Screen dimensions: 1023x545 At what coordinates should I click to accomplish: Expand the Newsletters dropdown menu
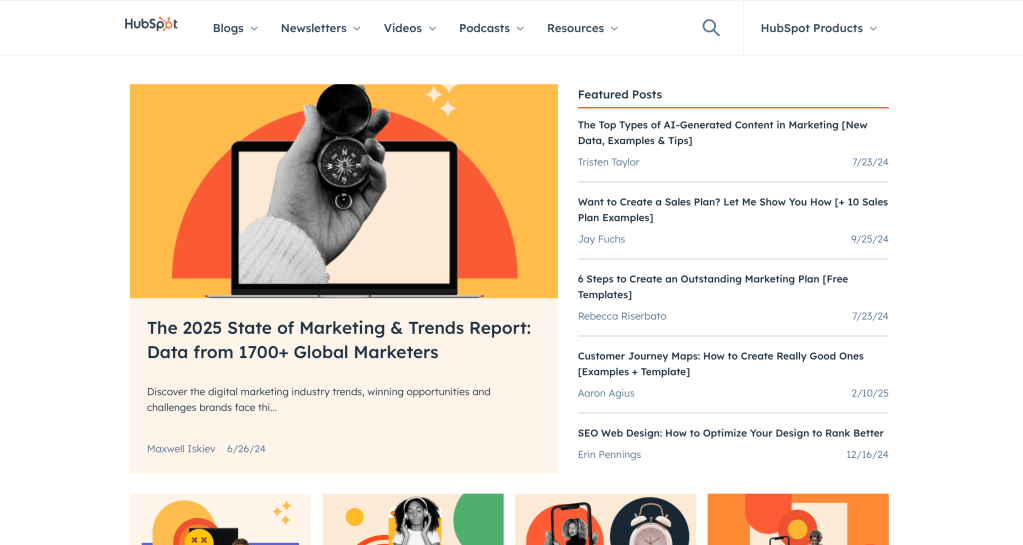tap(320, 28)
